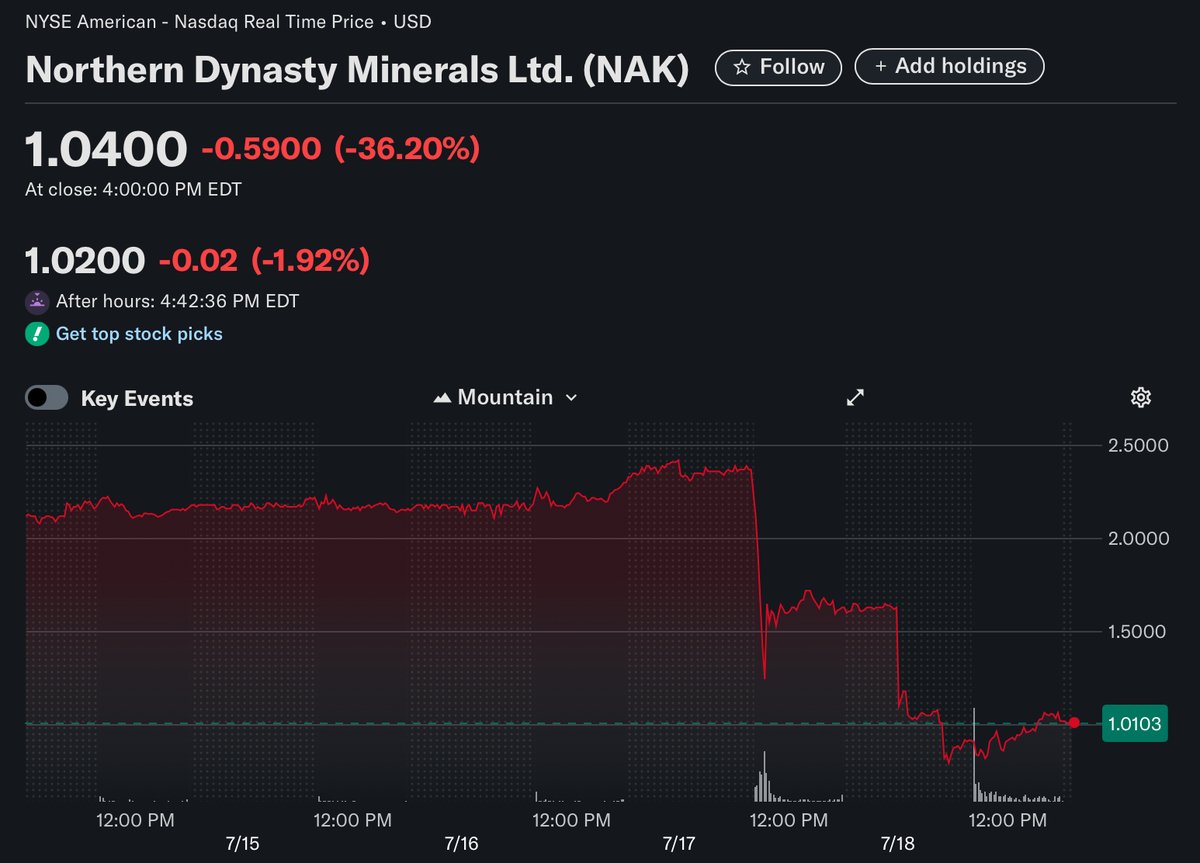Click the 7/17 date label

click(679, 844)
